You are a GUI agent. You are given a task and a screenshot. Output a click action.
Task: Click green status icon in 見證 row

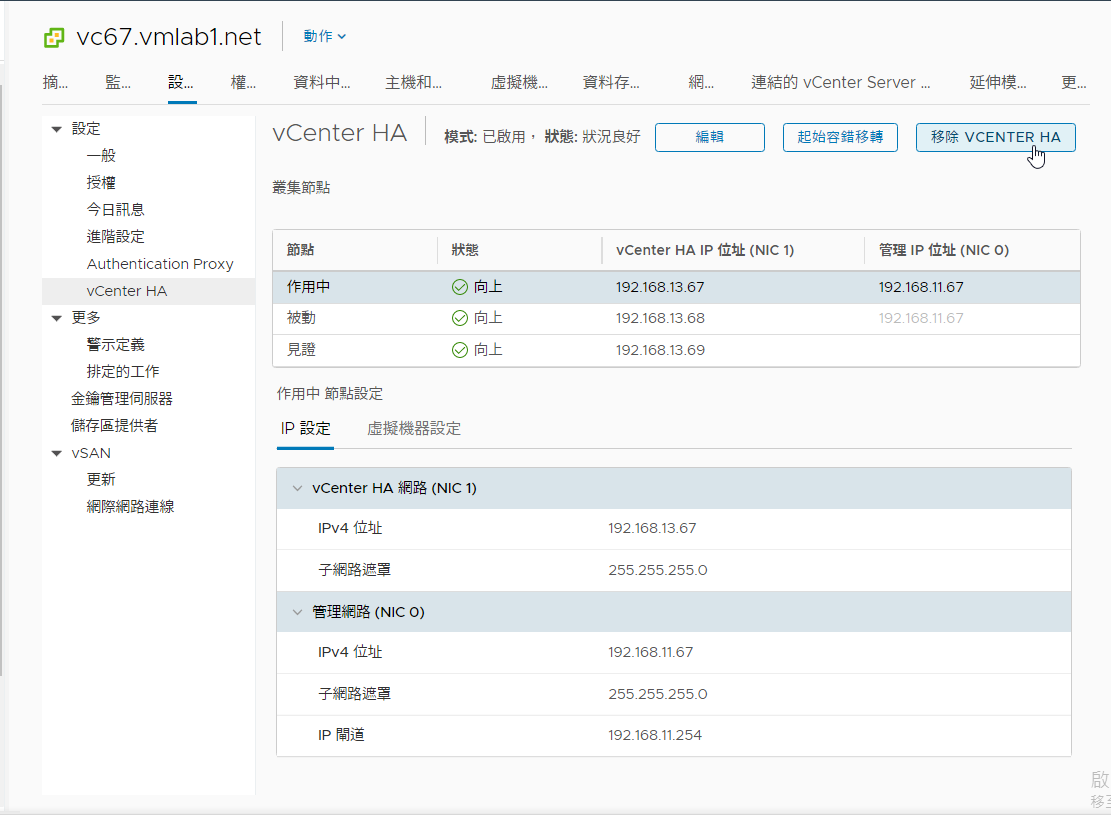(460, 350)
